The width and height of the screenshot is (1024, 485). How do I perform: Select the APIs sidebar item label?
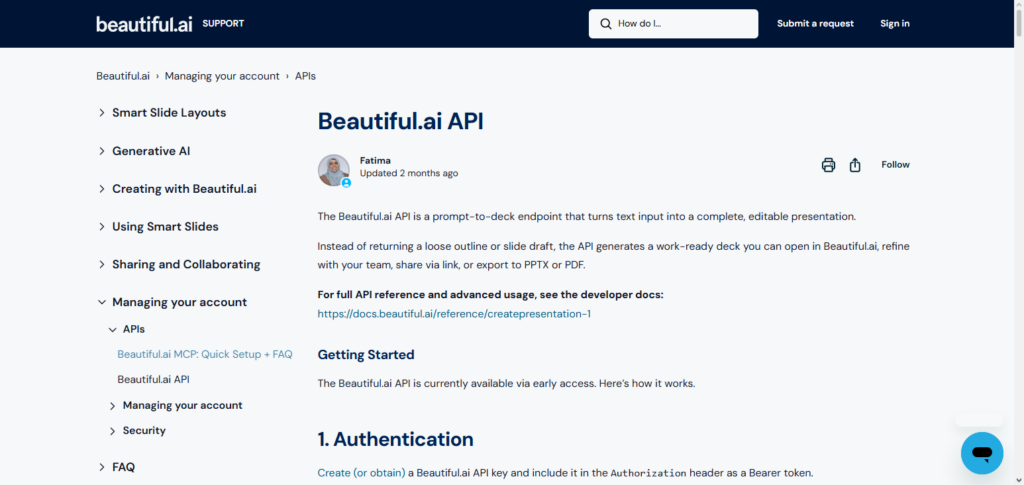click(x=134, y=329)
